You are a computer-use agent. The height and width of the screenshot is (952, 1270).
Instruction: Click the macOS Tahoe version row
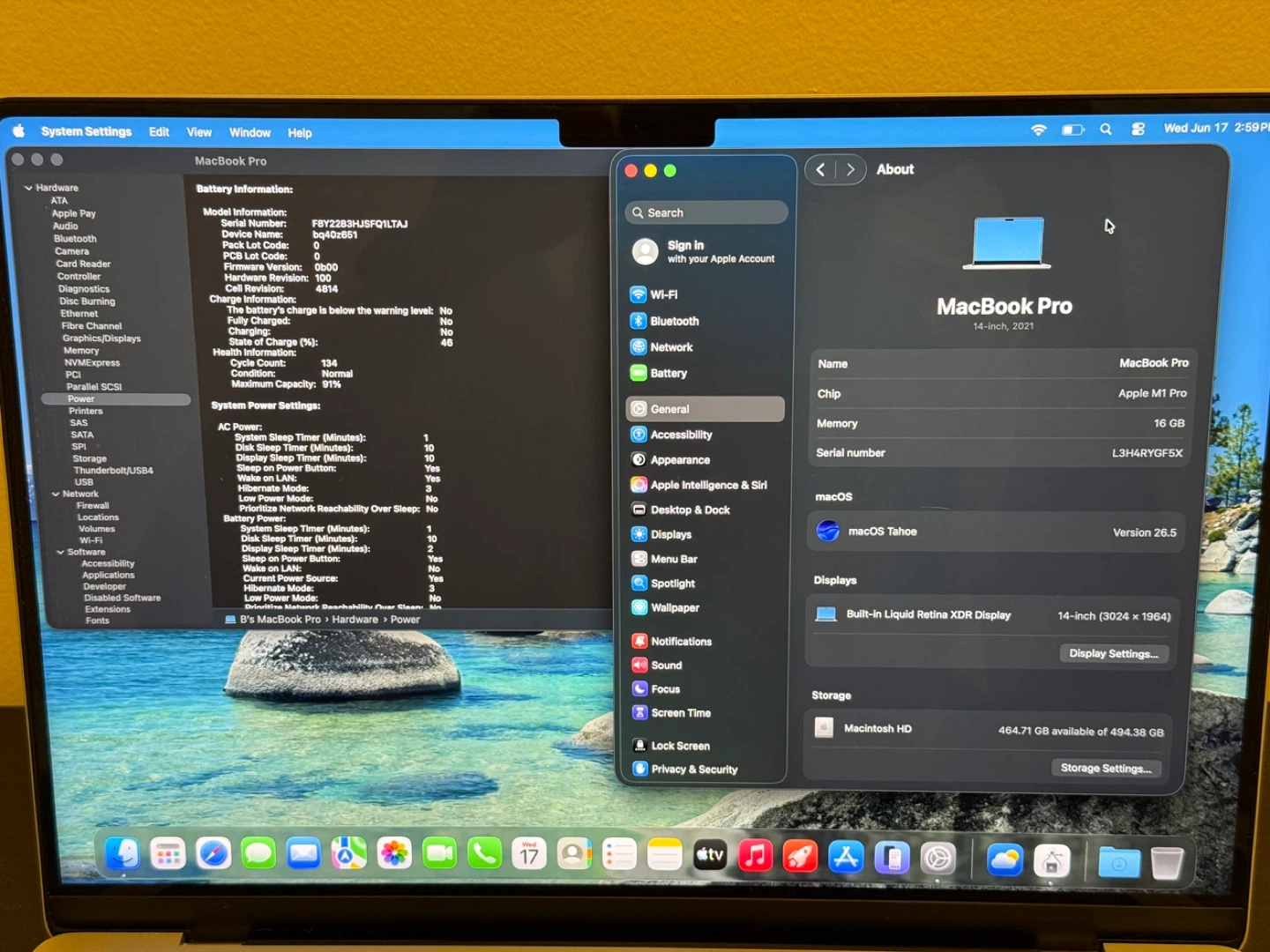[997, 532]
